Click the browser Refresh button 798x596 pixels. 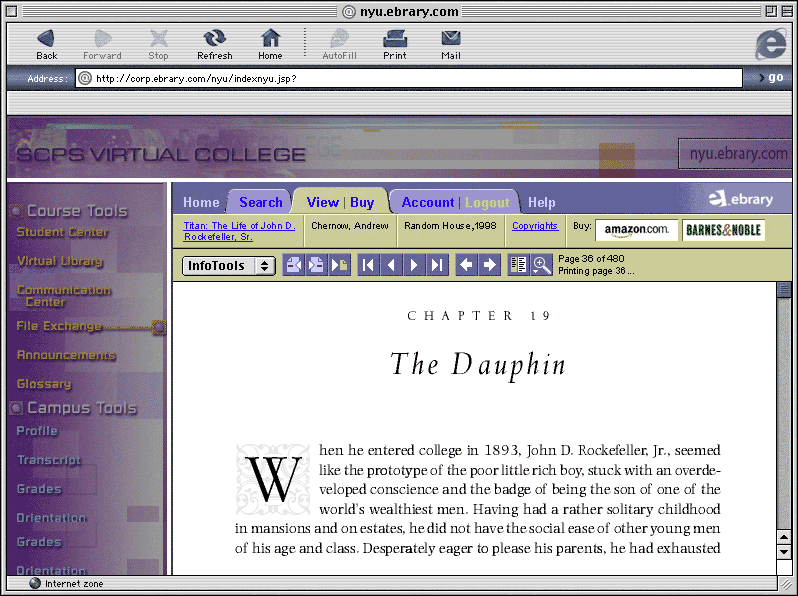pos(214,44)
